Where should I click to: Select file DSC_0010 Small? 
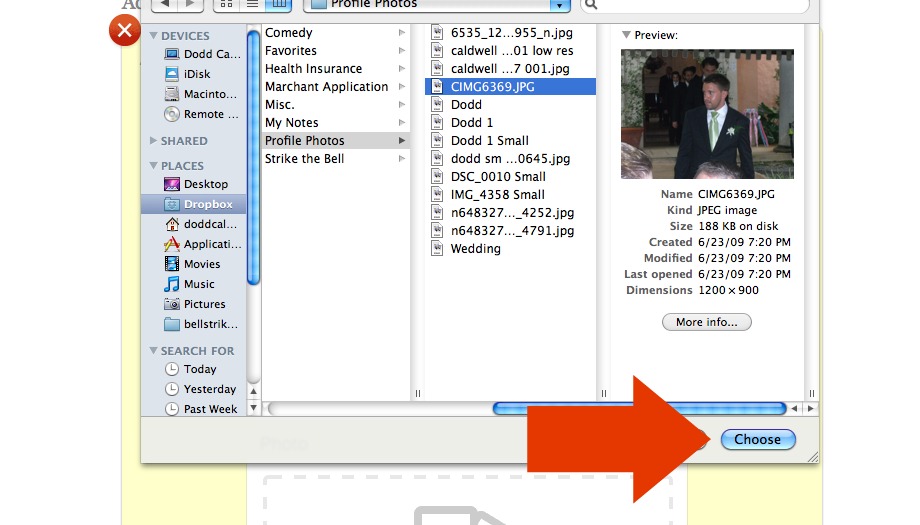click(510, 177)
